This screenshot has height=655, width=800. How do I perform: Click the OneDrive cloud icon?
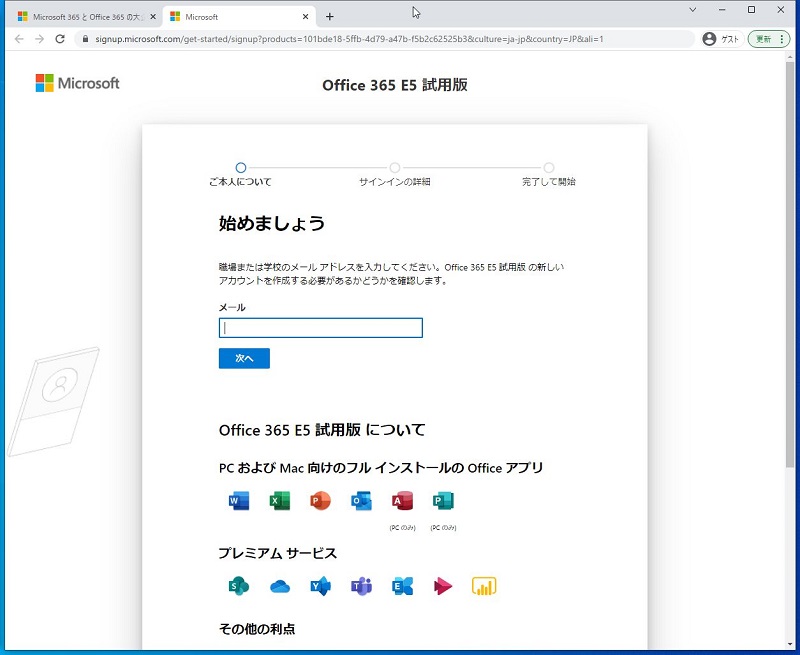click(x=280, y=587)
